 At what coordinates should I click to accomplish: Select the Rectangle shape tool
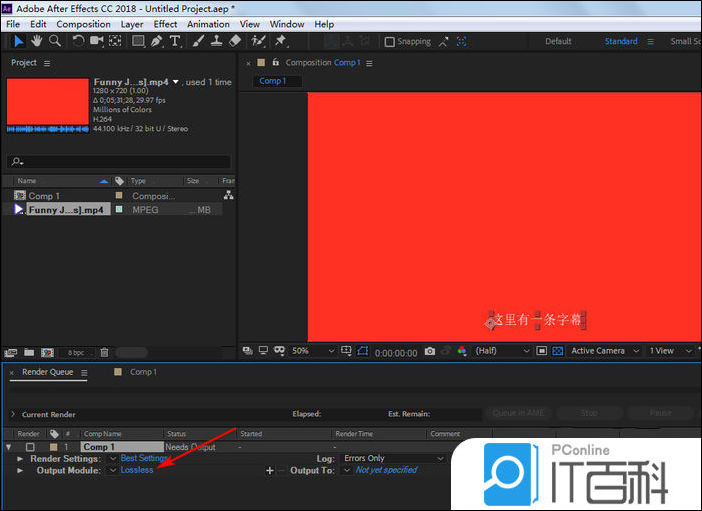[138, 41]
